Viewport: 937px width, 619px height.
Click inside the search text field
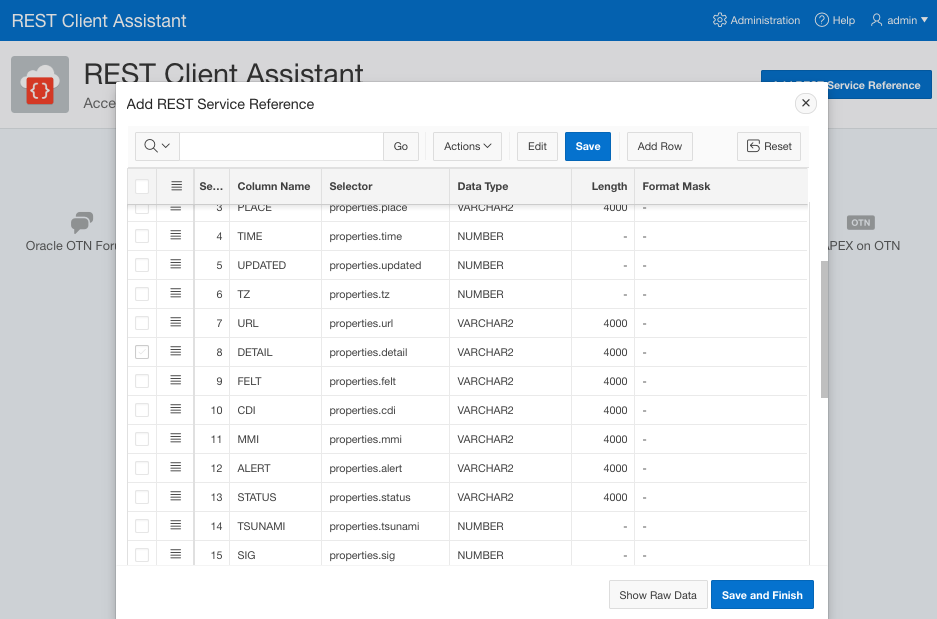click(x=280, y=146)
